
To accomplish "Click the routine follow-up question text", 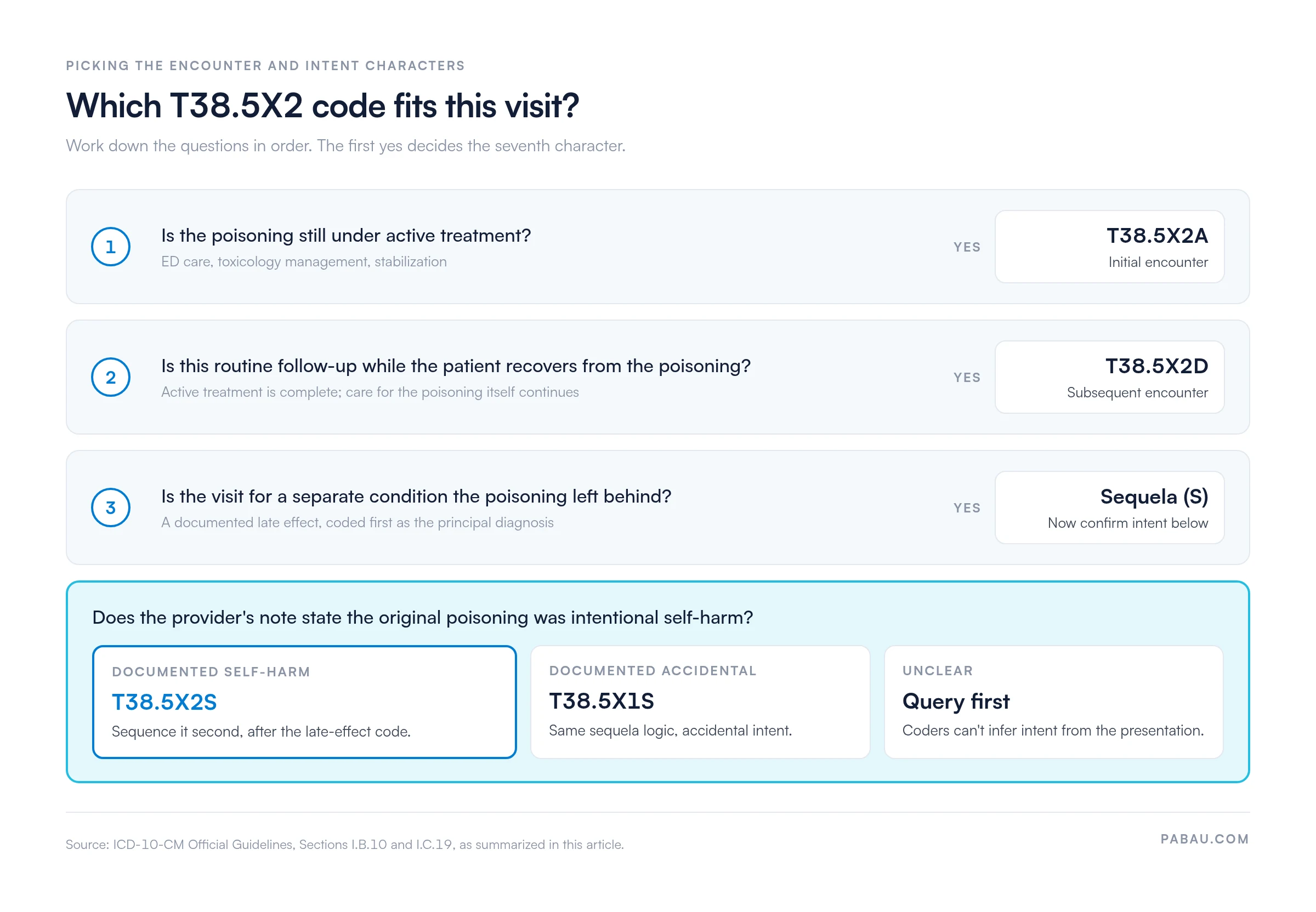I will [456, 366].
